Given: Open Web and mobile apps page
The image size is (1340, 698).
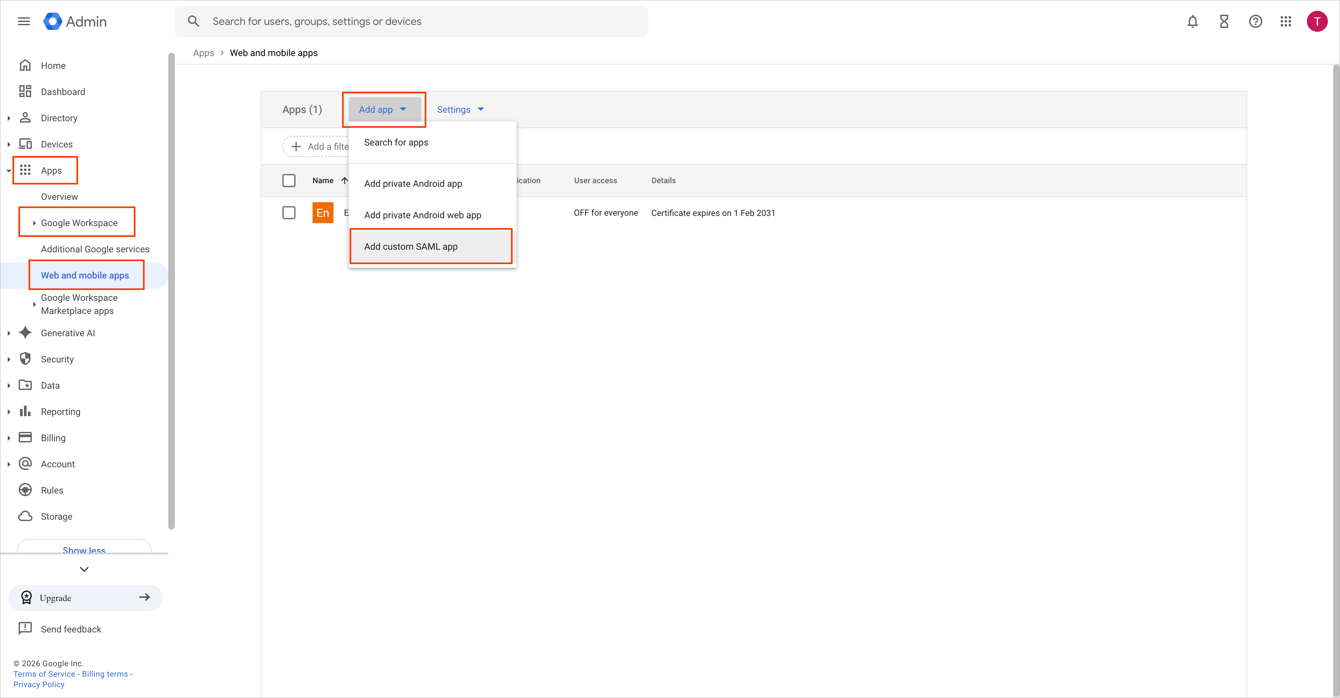Looking at the screenshot, I should tap(85, 275).
